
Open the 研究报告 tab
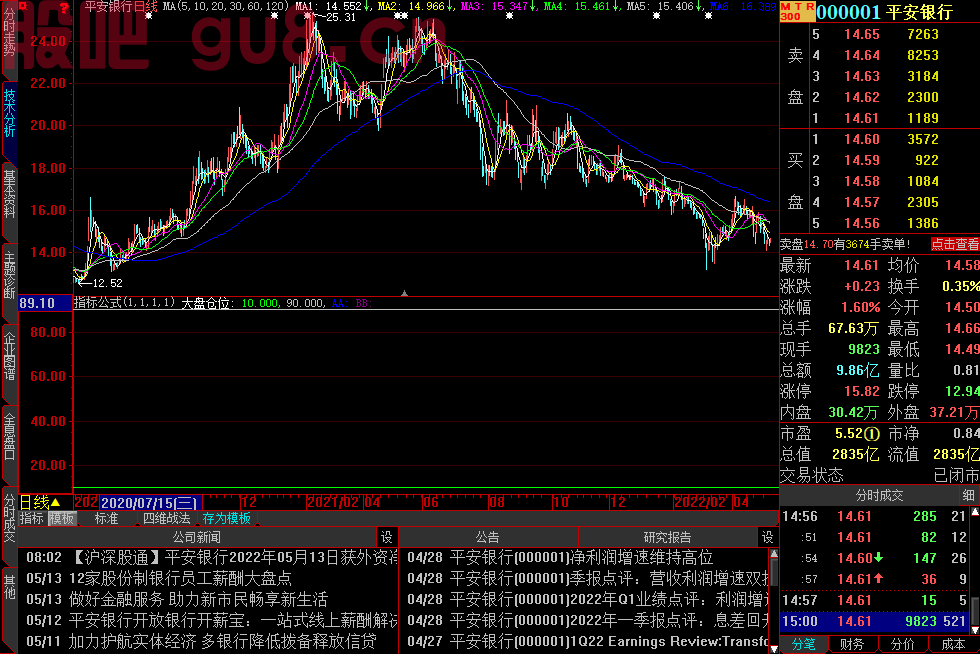(668, 537)
